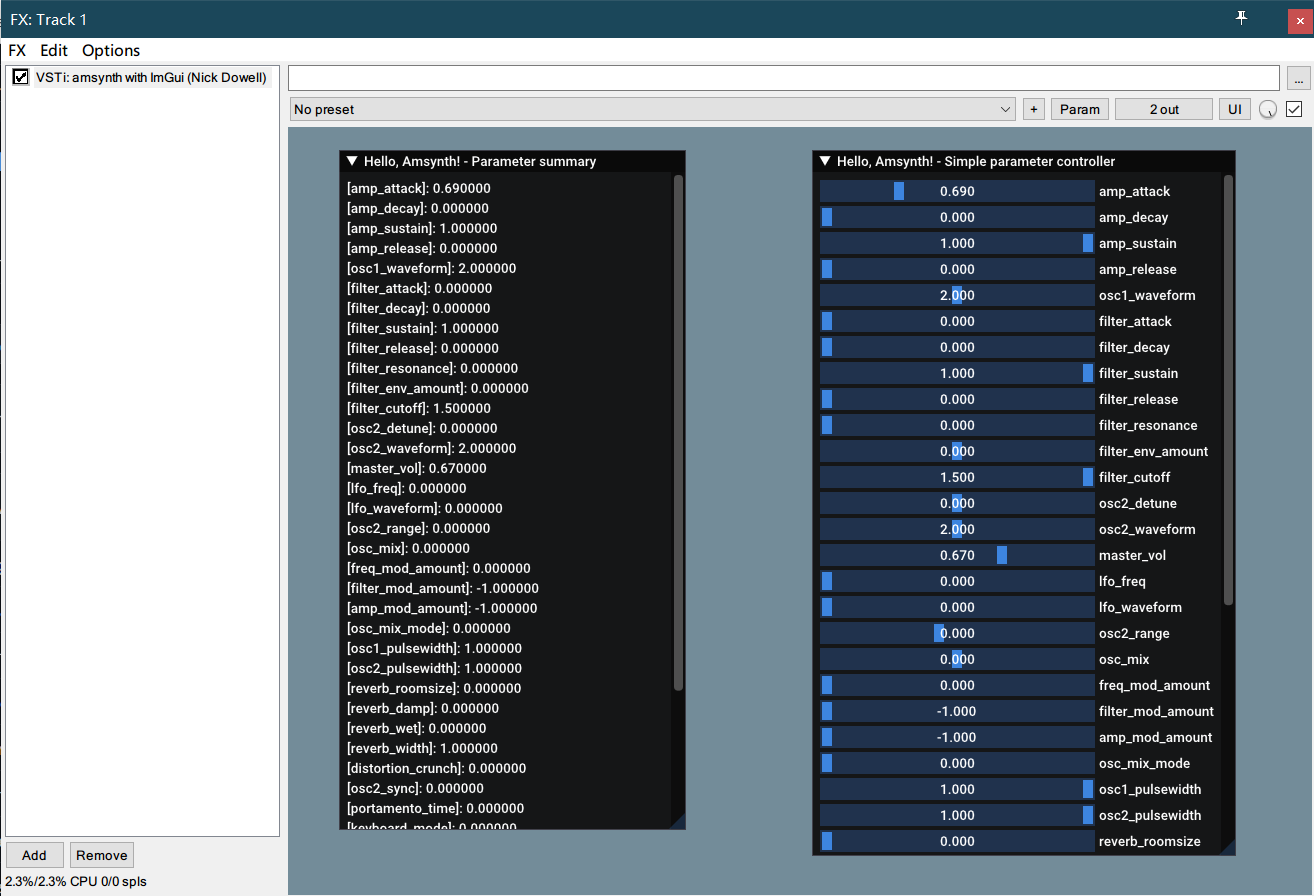
Task: Click the Remove FX button
Action: (x=102, y=855)
